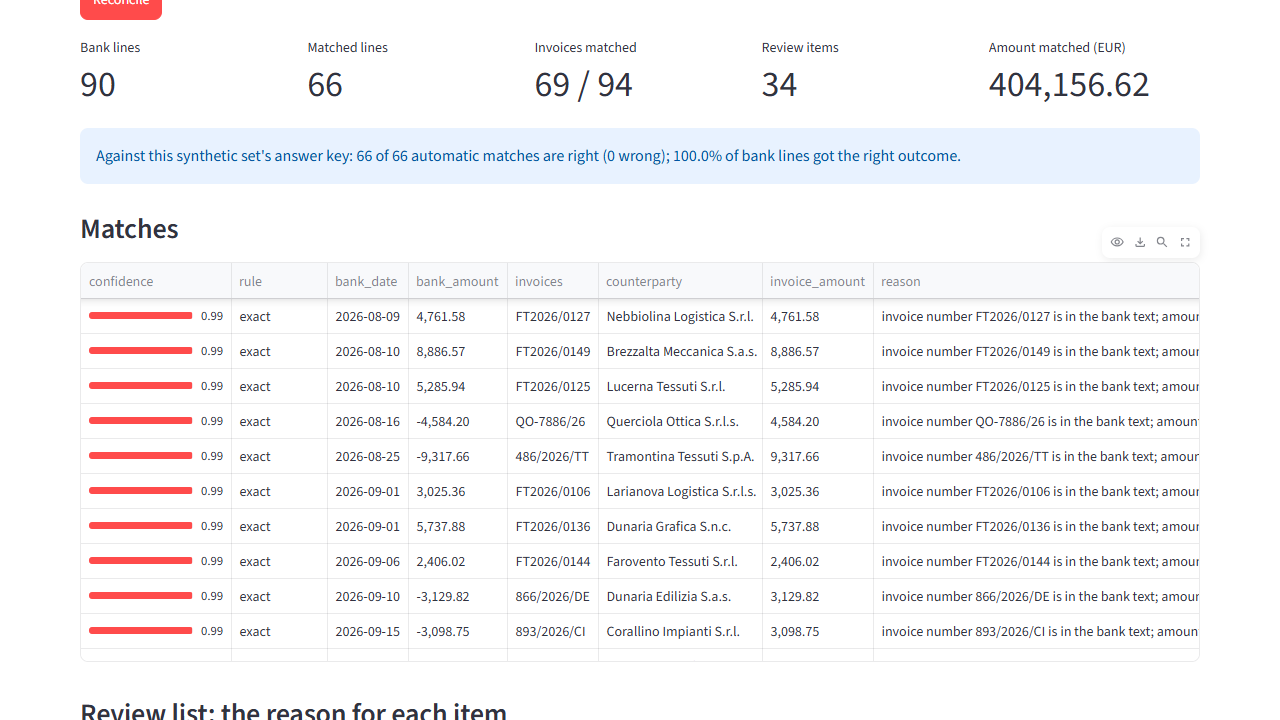
Task: Click the Invoices matched value 69 / 94
Action: (583, 84)
